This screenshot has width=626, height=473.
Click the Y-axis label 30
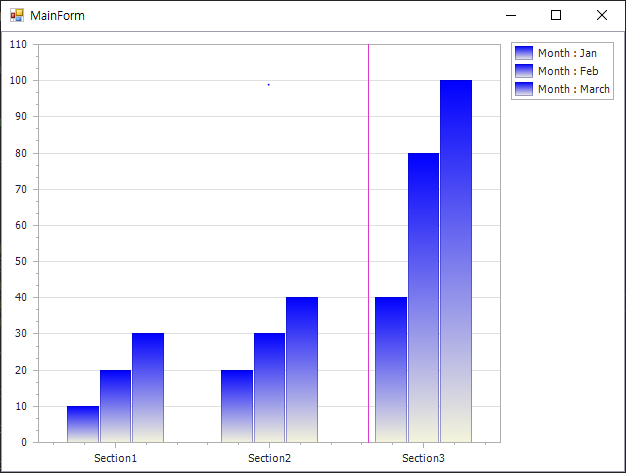point(21,333)
